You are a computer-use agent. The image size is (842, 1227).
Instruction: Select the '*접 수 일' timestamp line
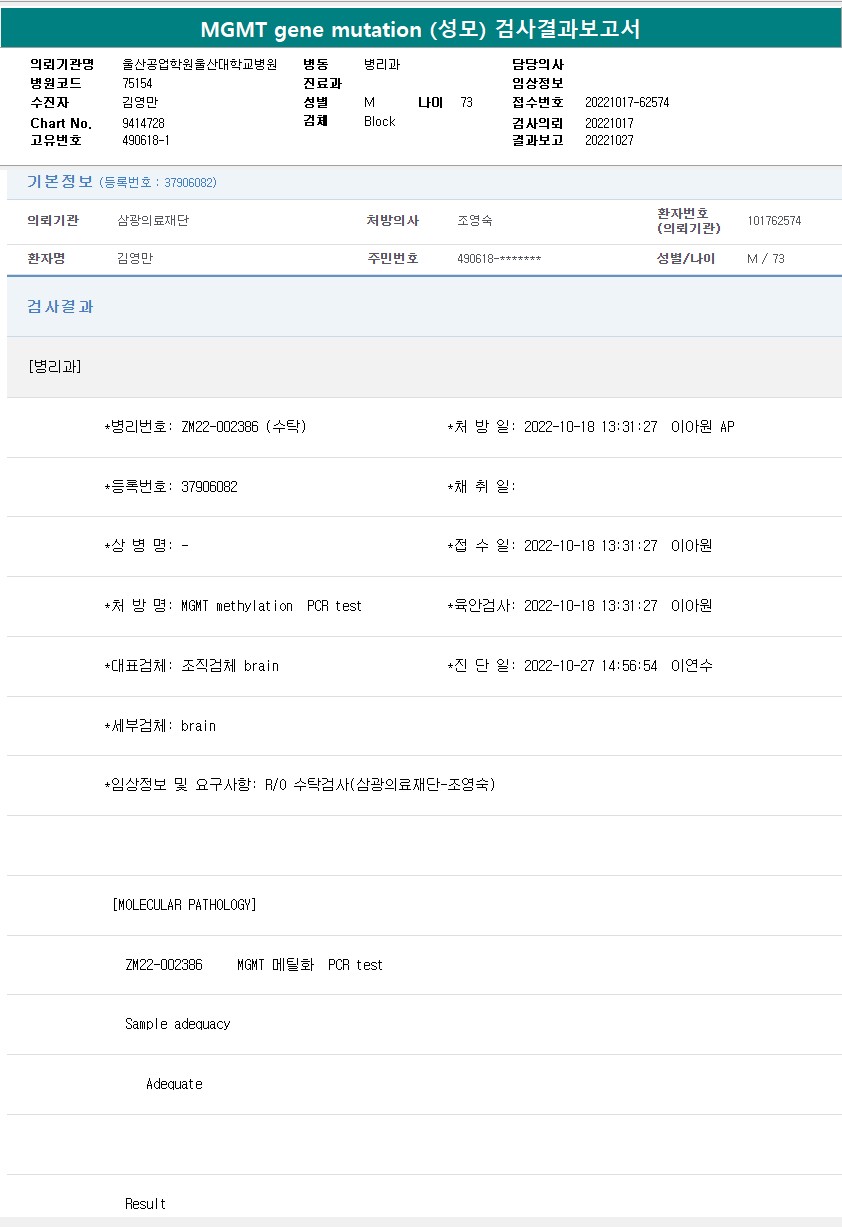point(579,546)
